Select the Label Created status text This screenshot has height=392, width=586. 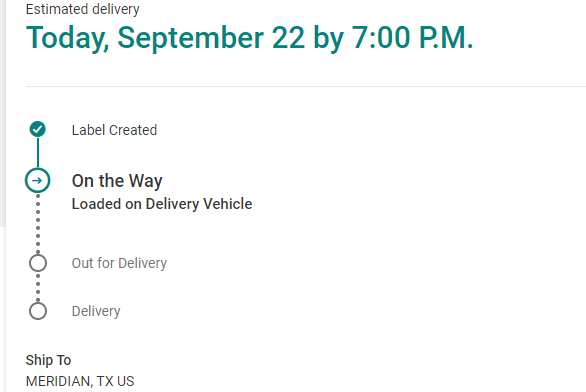click(x=114, y=130)
